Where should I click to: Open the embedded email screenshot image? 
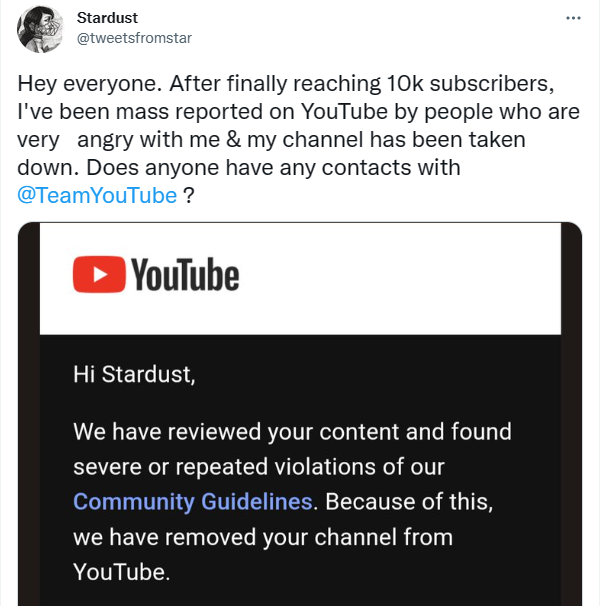pos(300,420)
